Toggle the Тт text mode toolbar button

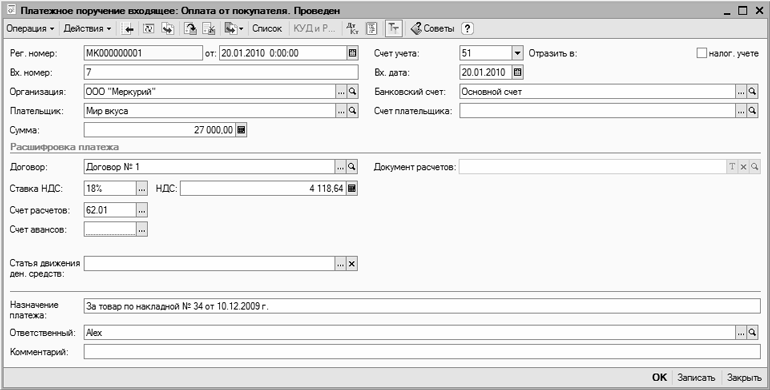(393, 28)
